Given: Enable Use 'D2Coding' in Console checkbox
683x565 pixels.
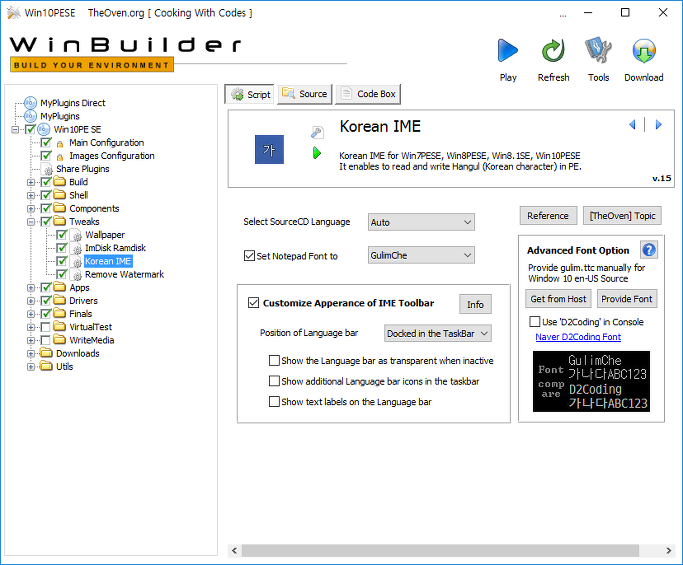Looking at the screenshot, I should (534, 321).
